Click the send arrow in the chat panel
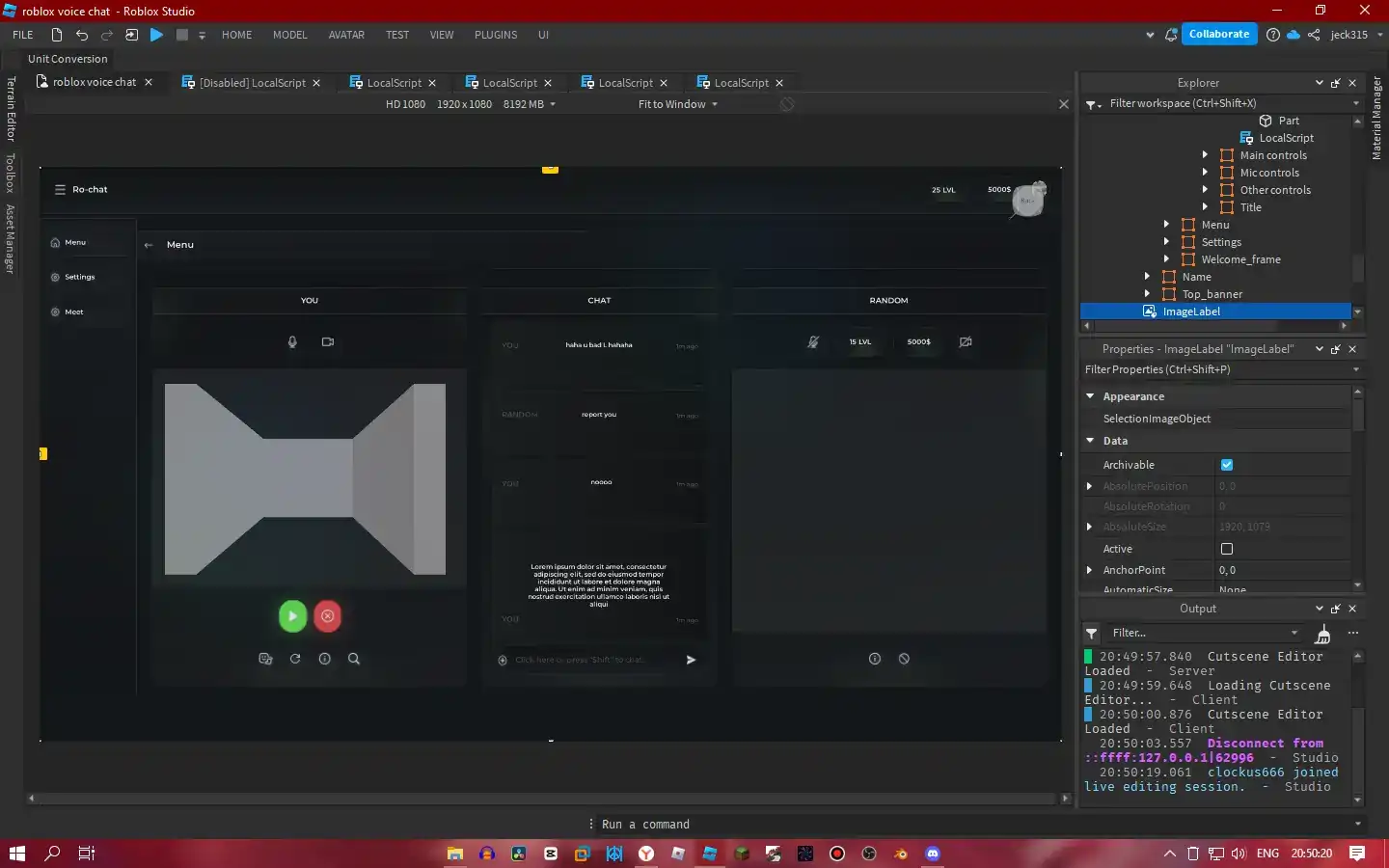The image size is (1389, 868). pos(691,660)
